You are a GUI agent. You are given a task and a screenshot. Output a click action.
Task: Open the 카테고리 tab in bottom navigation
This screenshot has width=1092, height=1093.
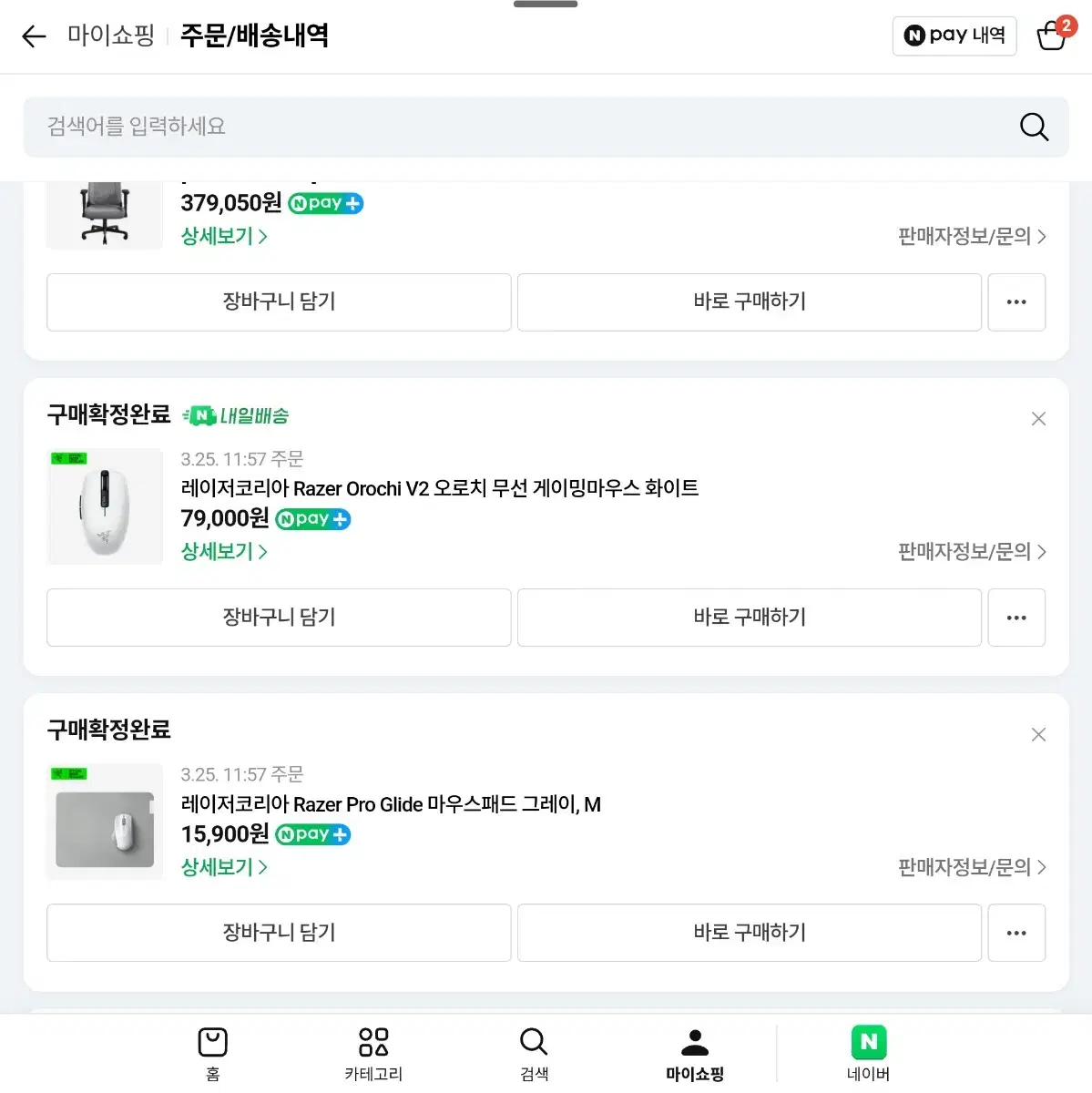pyautogui.click(x=373, y=1043)
